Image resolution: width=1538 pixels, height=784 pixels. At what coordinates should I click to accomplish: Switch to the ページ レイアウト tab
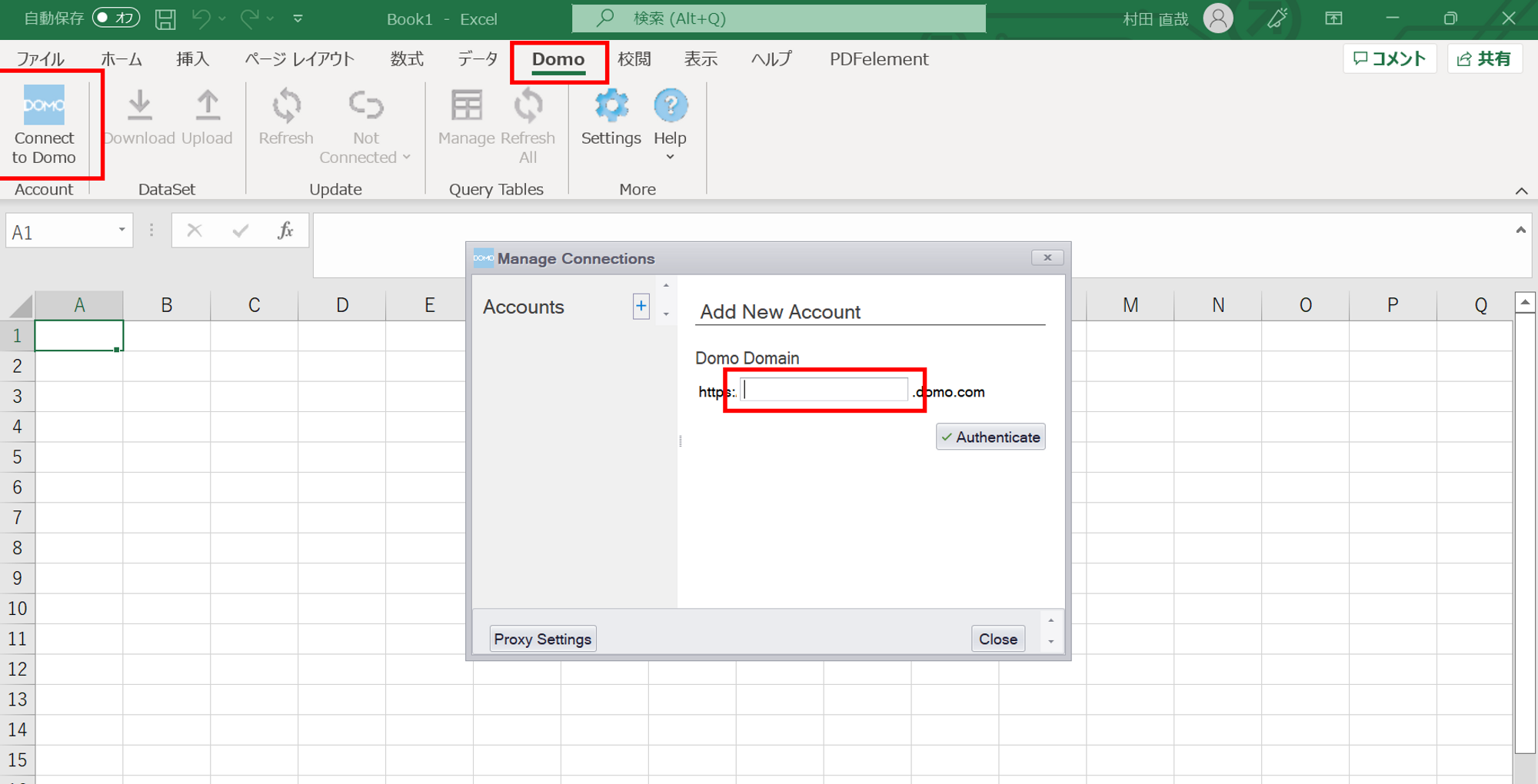click(x=299, y=59)
